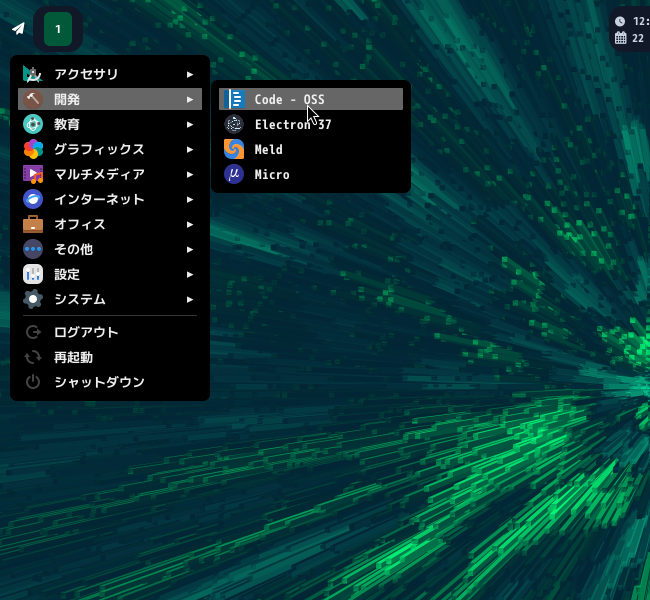Click the 開発 hammer icon
This screenshot has height=600, width=650.
[33, 99]
